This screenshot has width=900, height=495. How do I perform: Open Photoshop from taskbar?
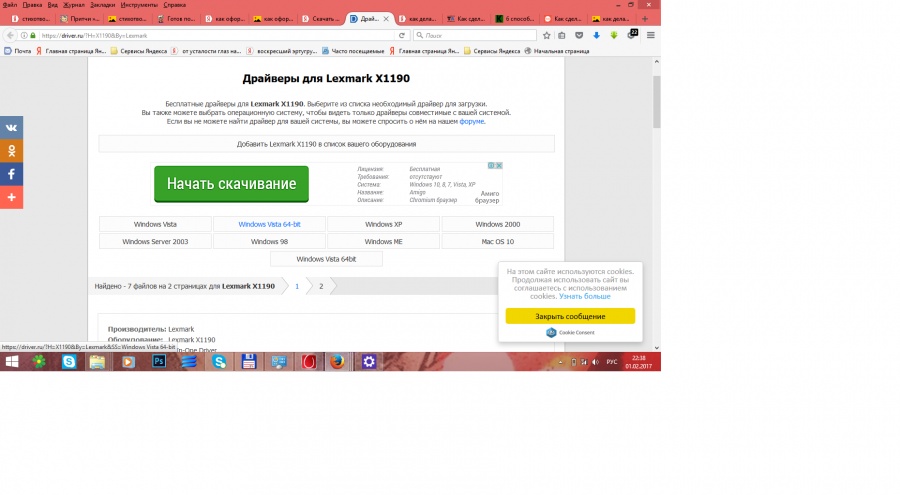pos(159,362)
